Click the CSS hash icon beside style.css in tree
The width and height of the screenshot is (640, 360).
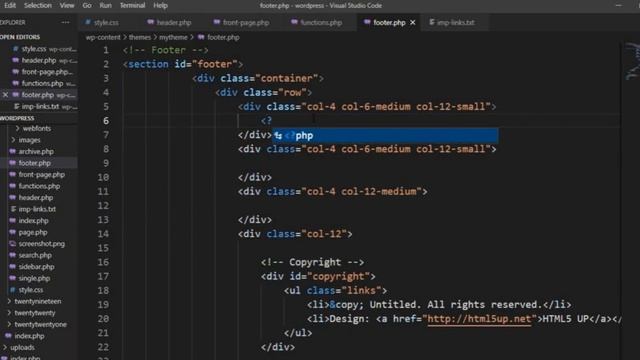tap(12, 289)
